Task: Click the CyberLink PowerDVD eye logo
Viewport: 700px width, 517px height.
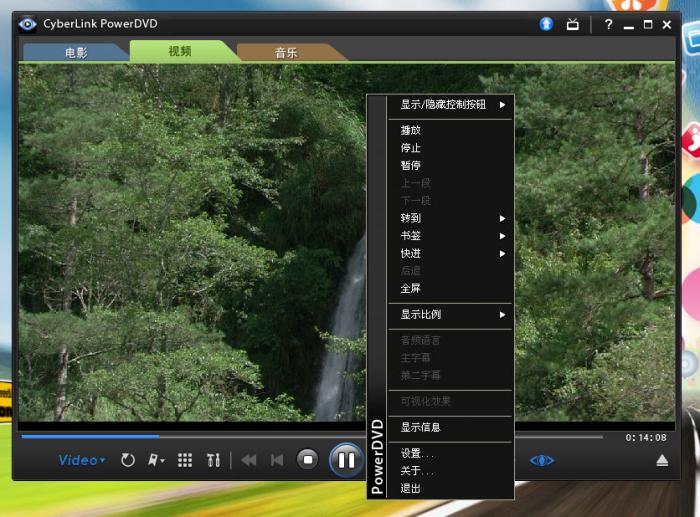Action: pyautogui.click(x=28, y=24)
